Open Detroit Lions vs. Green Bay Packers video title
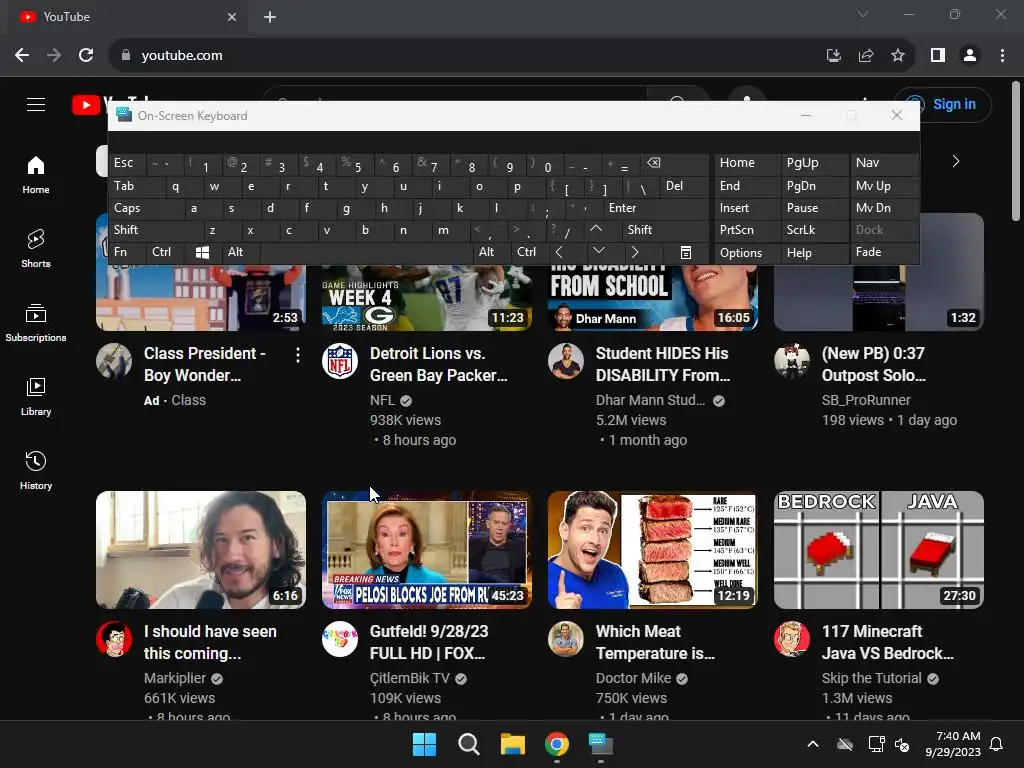Viewport: 1024px width, 768px height. click(x=438, y=364)
